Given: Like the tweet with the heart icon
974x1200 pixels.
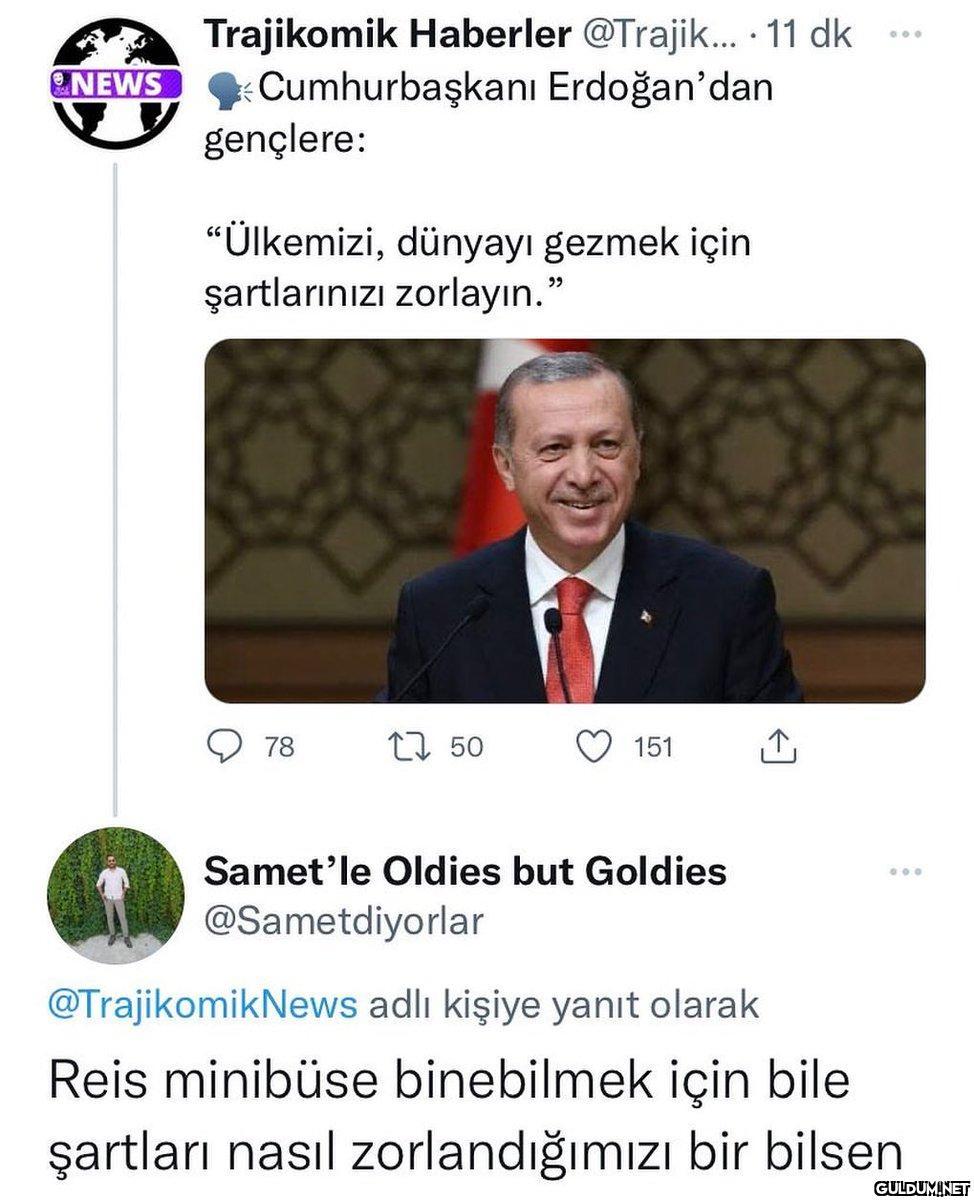Looking at the screenshot, I should [x=596, y=747].
